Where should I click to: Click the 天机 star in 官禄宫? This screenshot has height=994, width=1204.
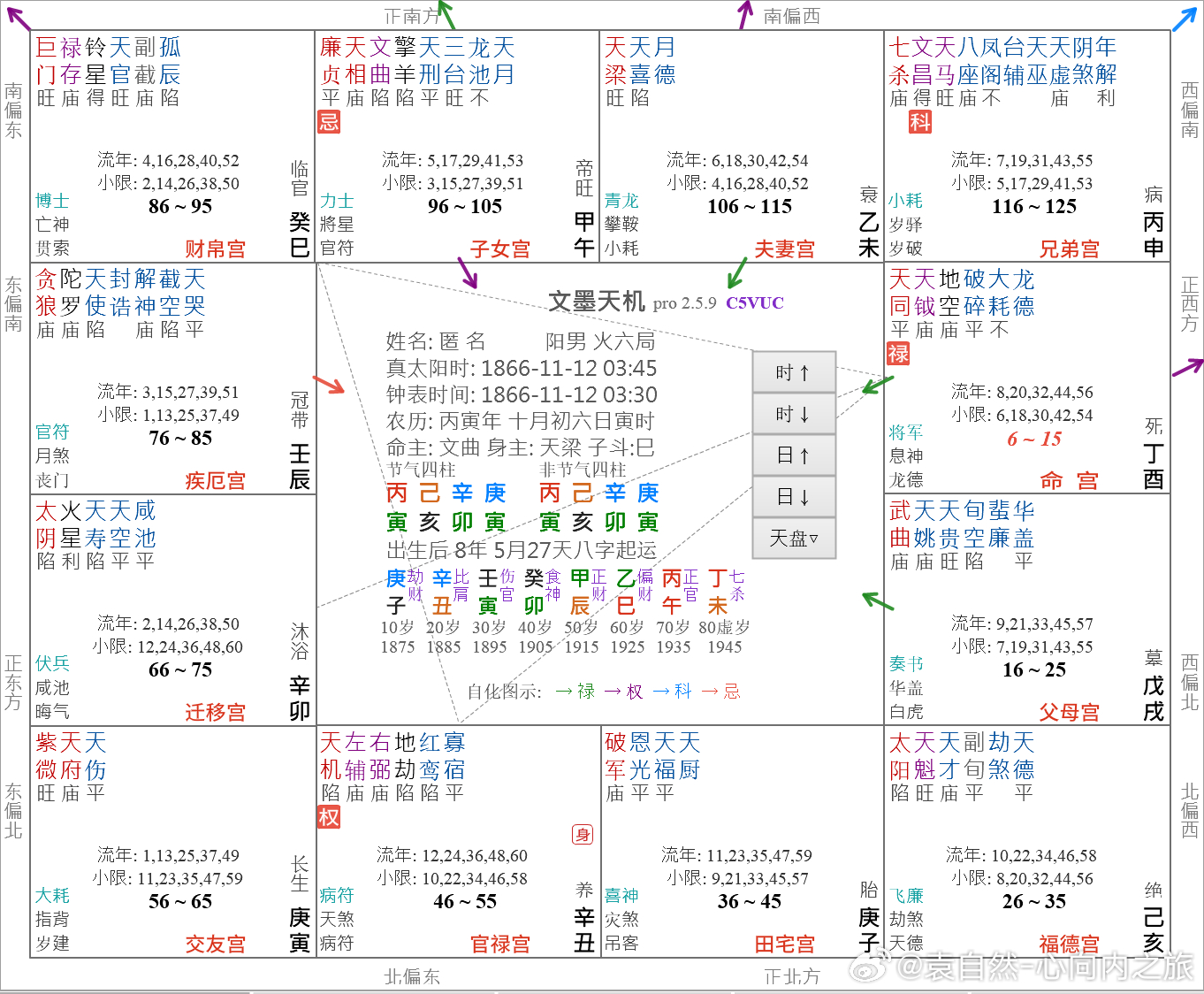331,756
